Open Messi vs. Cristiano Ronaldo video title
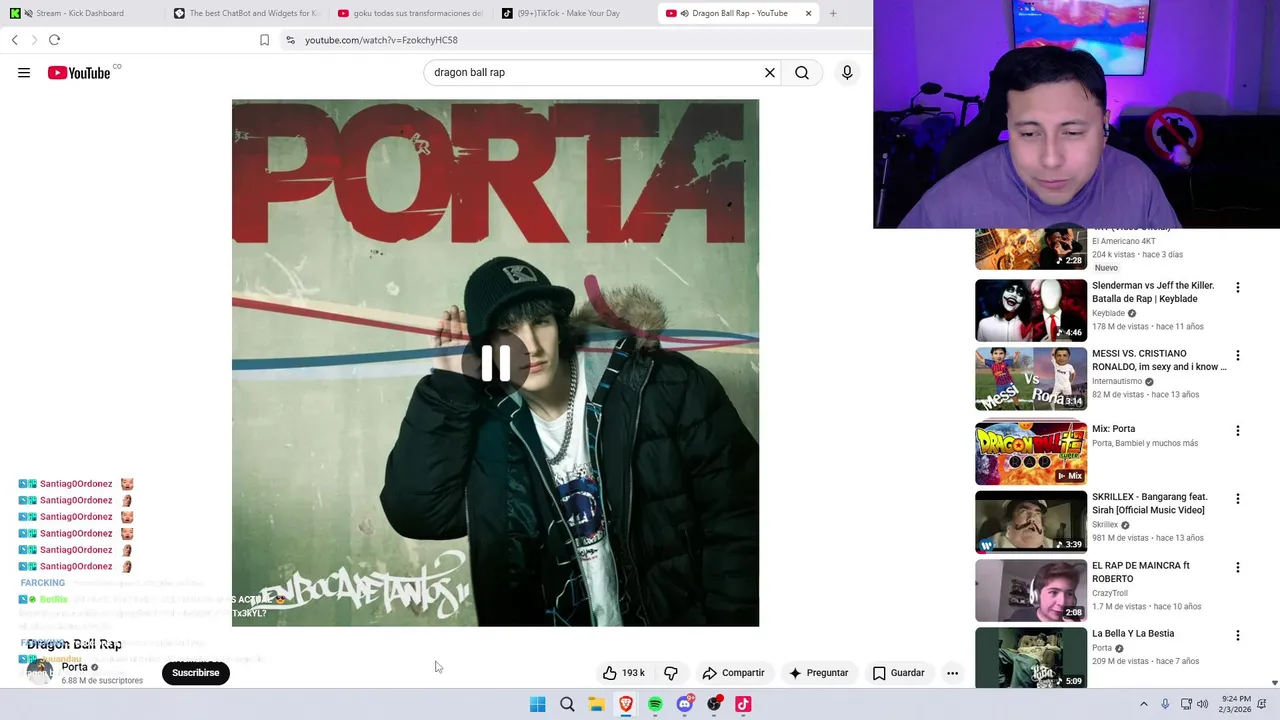Image resolution: width=1280 pixels, height=720 pixels. pos(1159,360)
